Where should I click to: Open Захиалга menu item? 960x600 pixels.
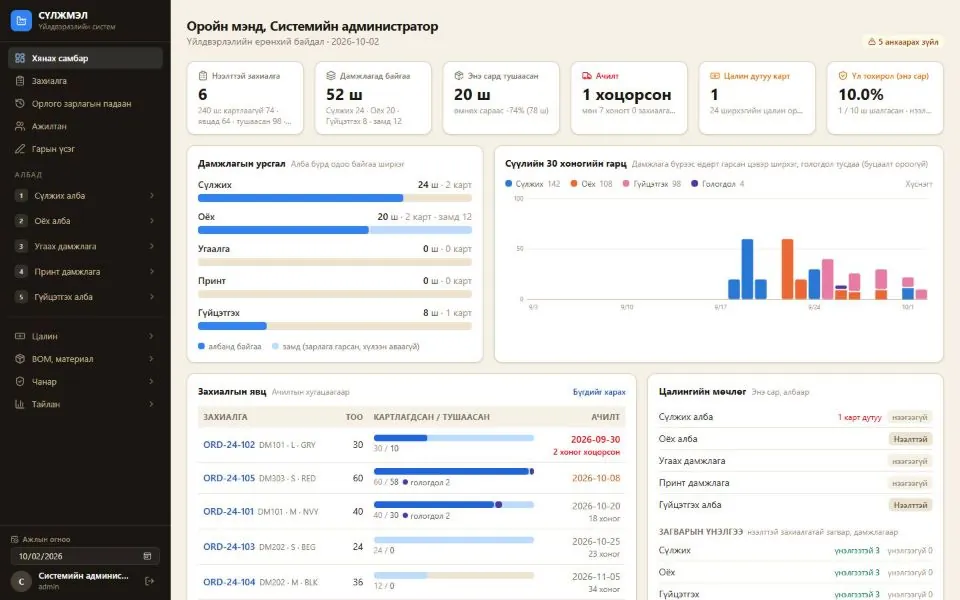pos(85,81)
